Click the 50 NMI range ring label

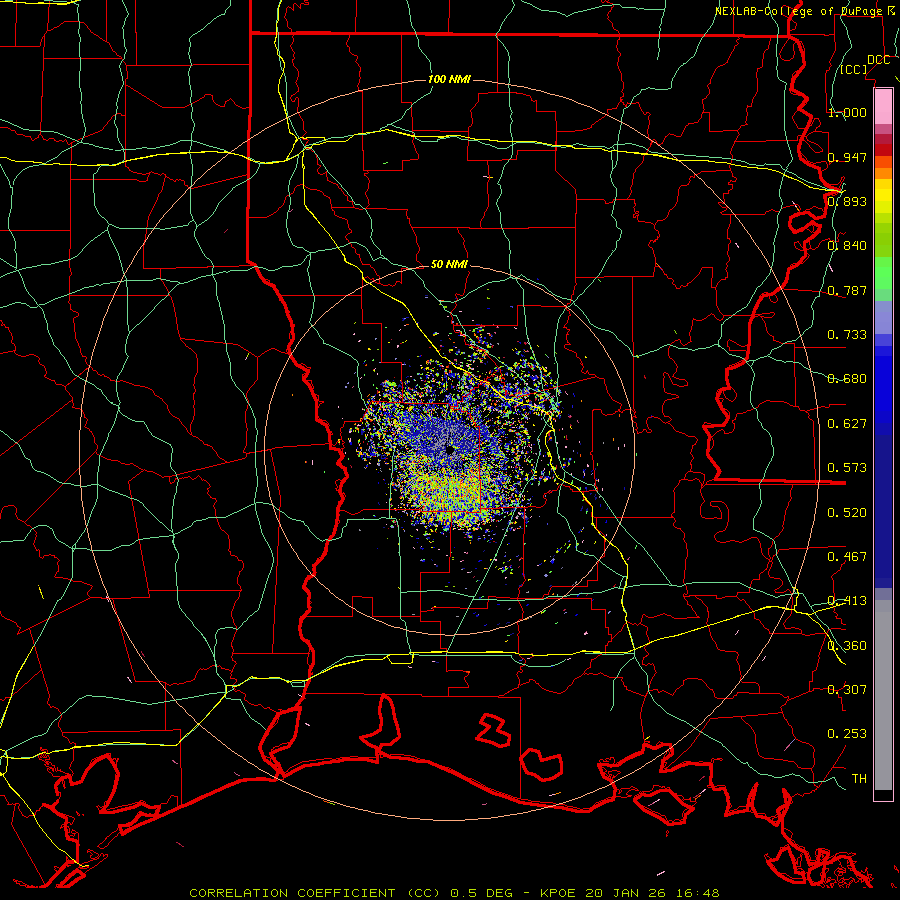[x=449, y=264]
